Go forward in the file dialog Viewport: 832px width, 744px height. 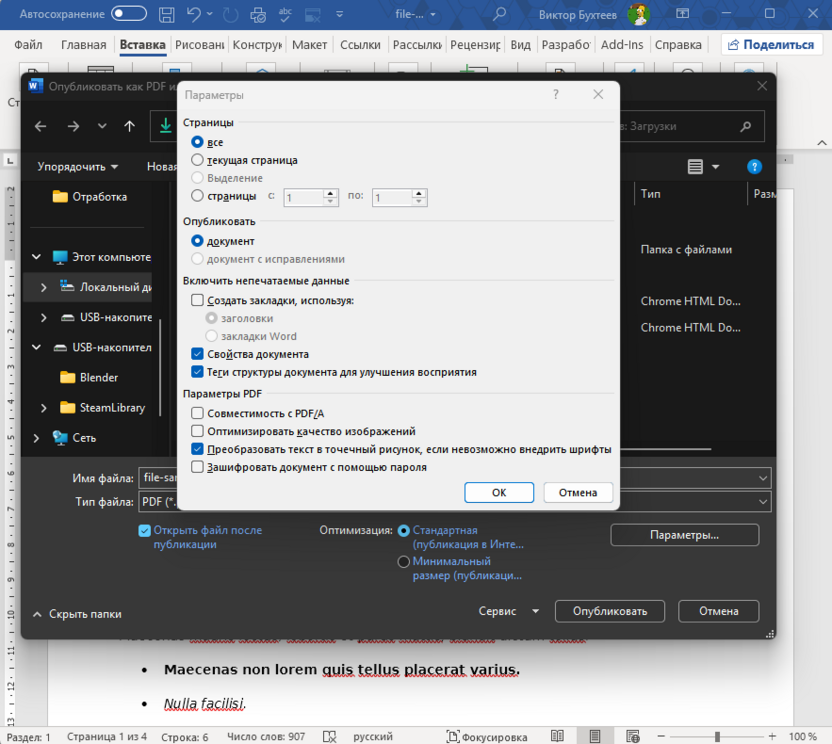click(x=73, y=126)
